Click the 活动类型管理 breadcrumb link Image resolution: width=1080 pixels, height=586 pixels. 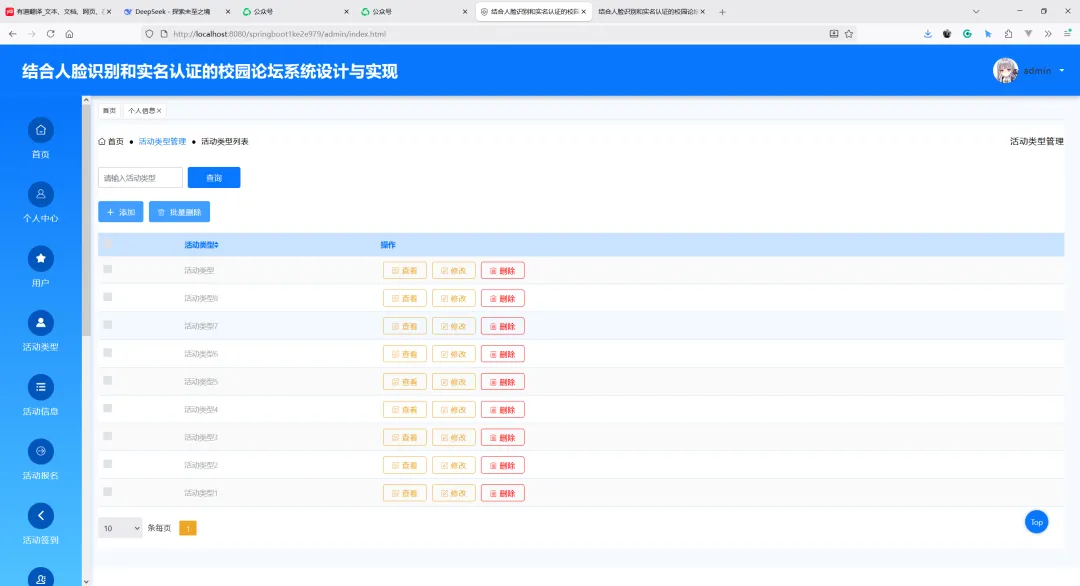pos(163,141)
